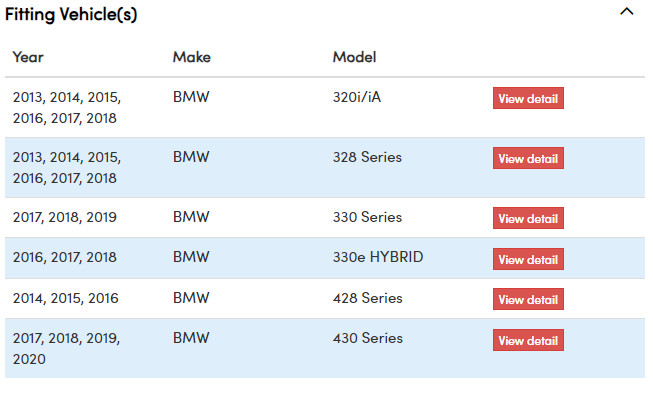Select the 430 Series model cell
Image resolution: width=653 pixels, height=407 pixels.
tap(368, 338)
